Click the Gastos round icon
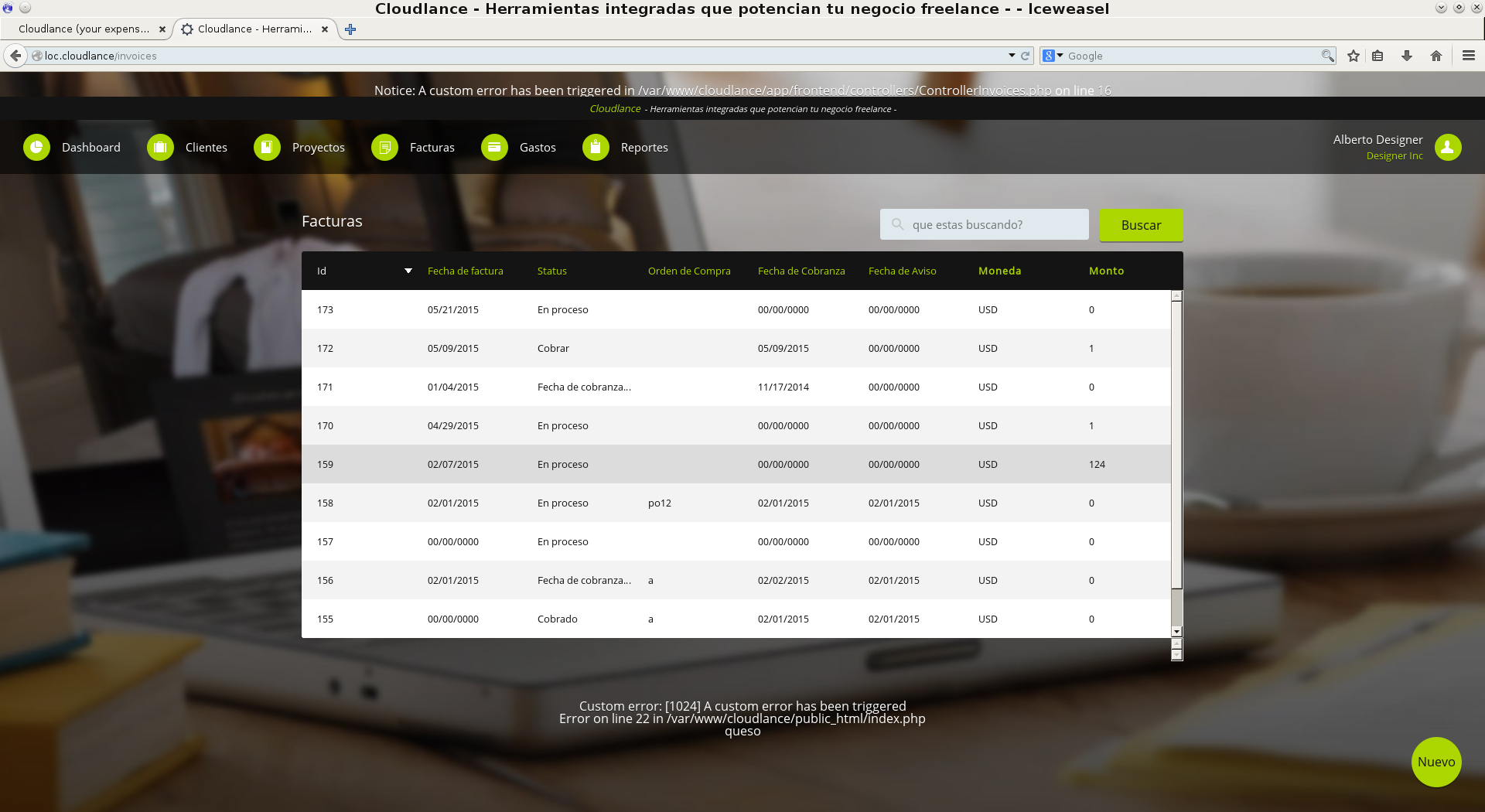Screen dimensions: 1485x812 click(494, 147)
